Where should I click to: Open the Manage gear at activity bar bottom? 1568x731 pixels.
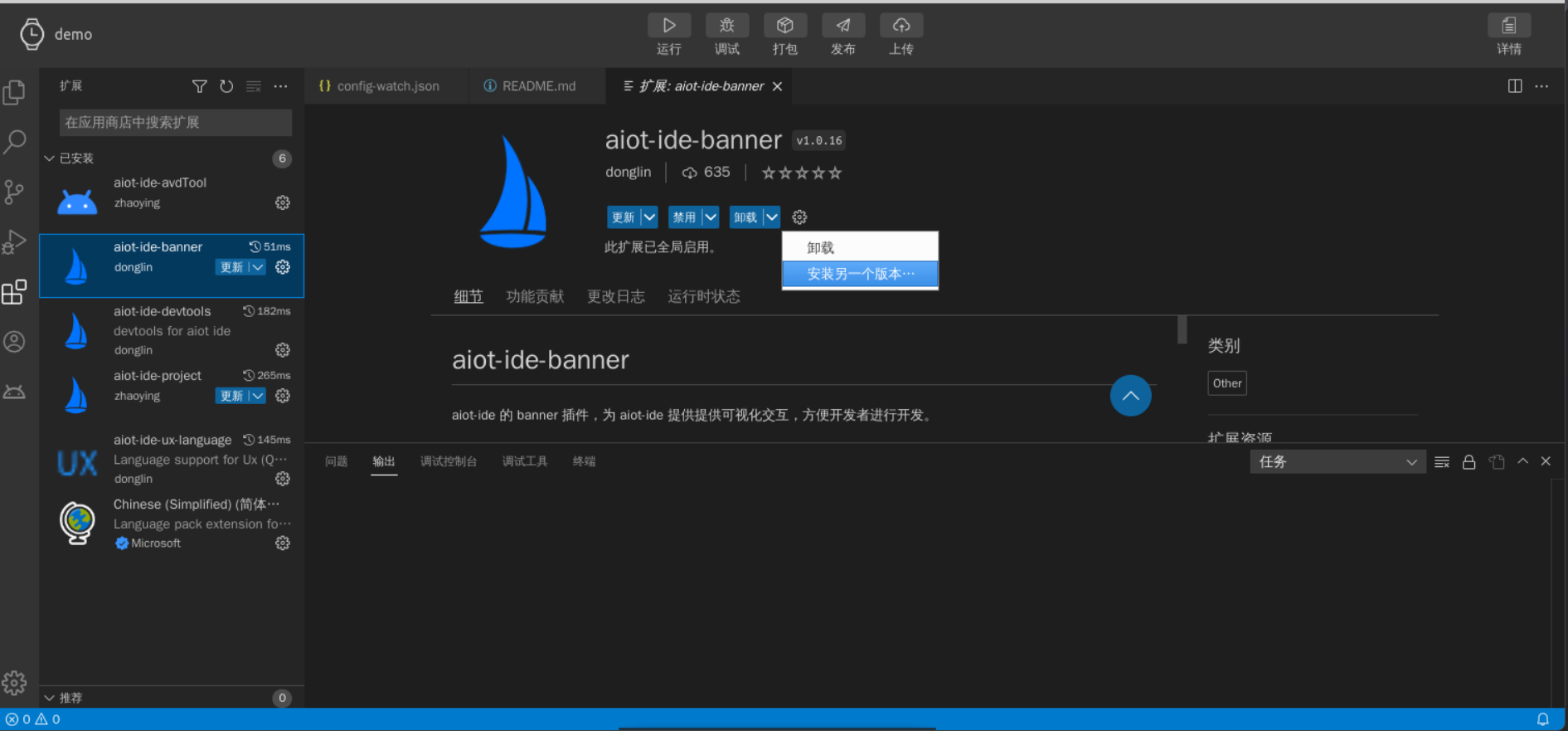pos(14,683)
